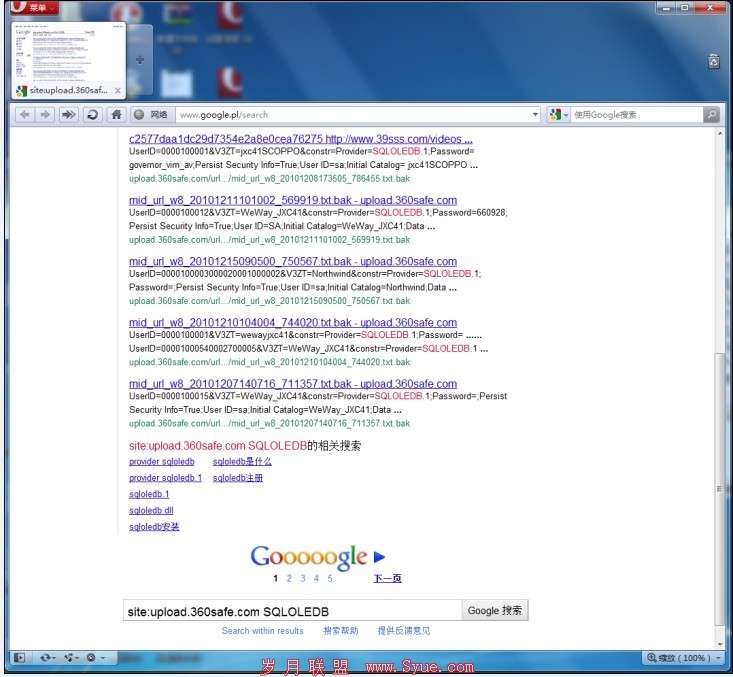This screenshot has width=733, height=677.
Task: Reload the page with the refresh icon
Action: (93, 115)
